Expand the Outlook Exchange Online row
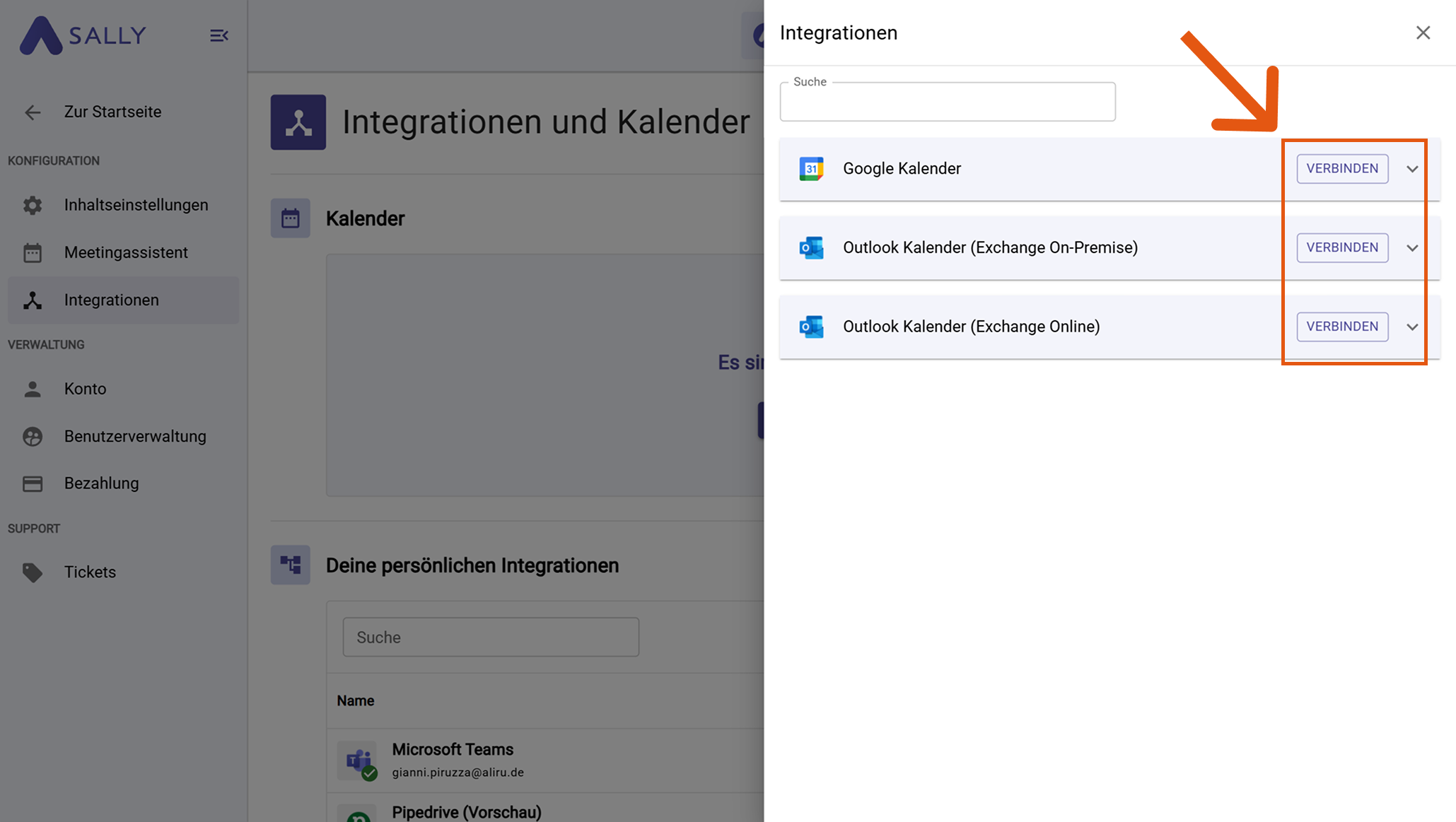 pos(1412,327)
